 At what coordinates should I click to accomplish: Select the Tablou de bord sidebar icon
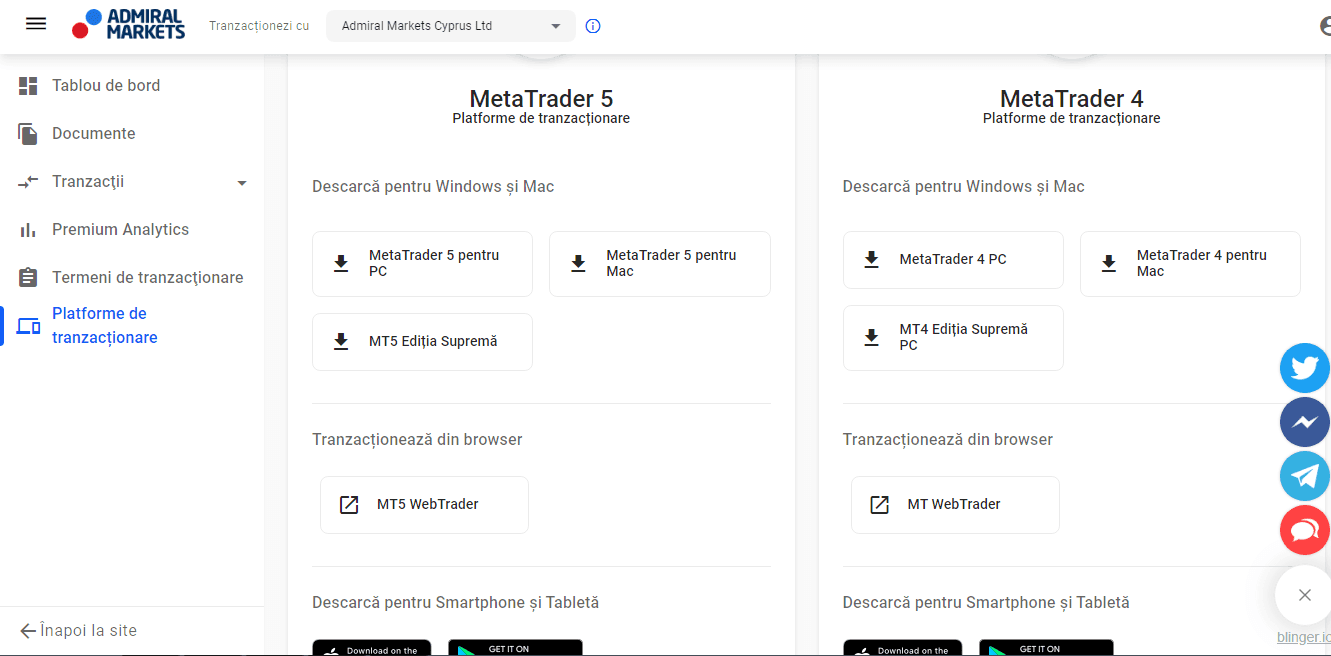[x=28, y=85]
